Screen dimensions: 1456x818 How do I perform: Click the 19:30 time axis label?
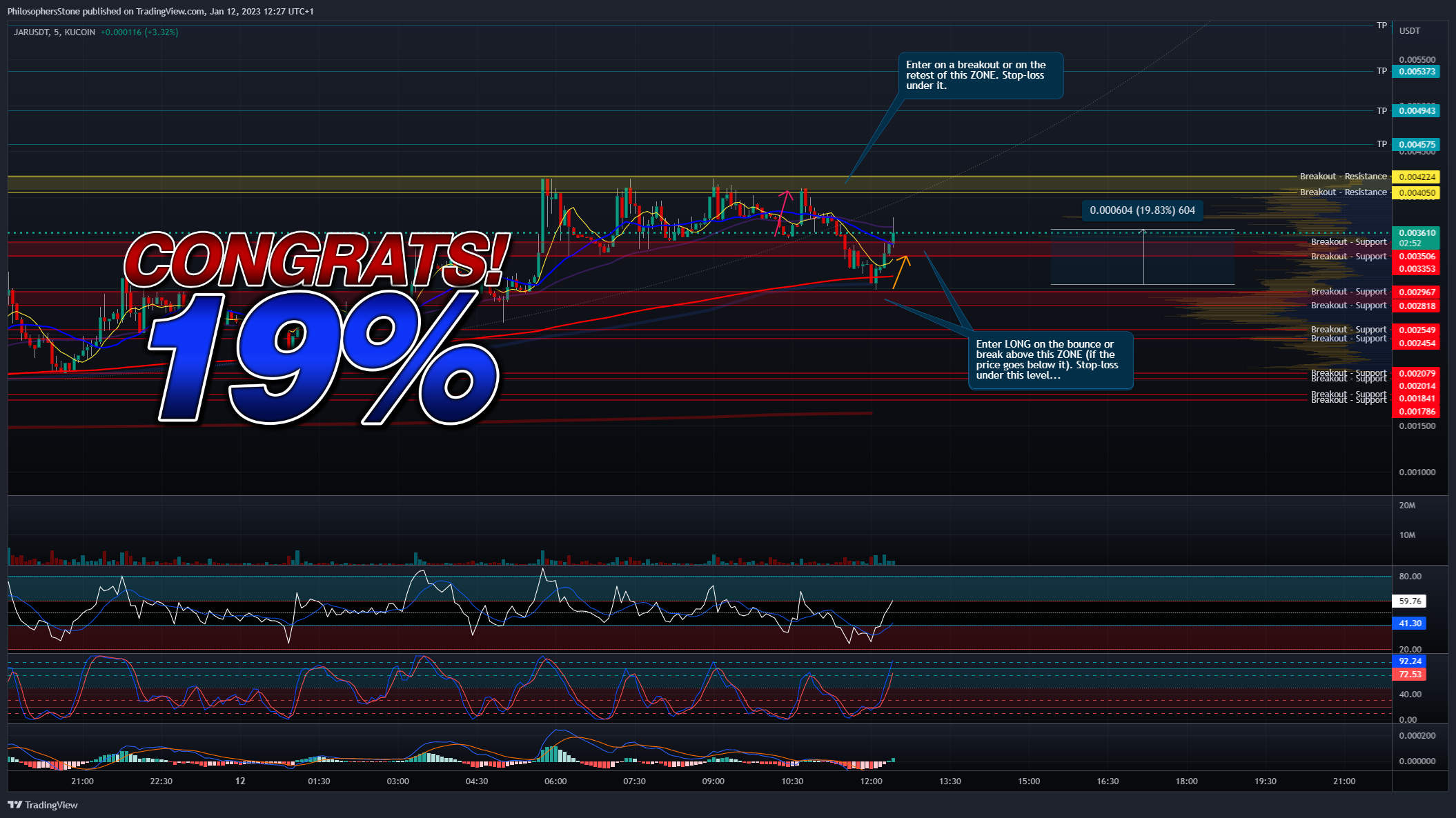tap(1266, 781)
